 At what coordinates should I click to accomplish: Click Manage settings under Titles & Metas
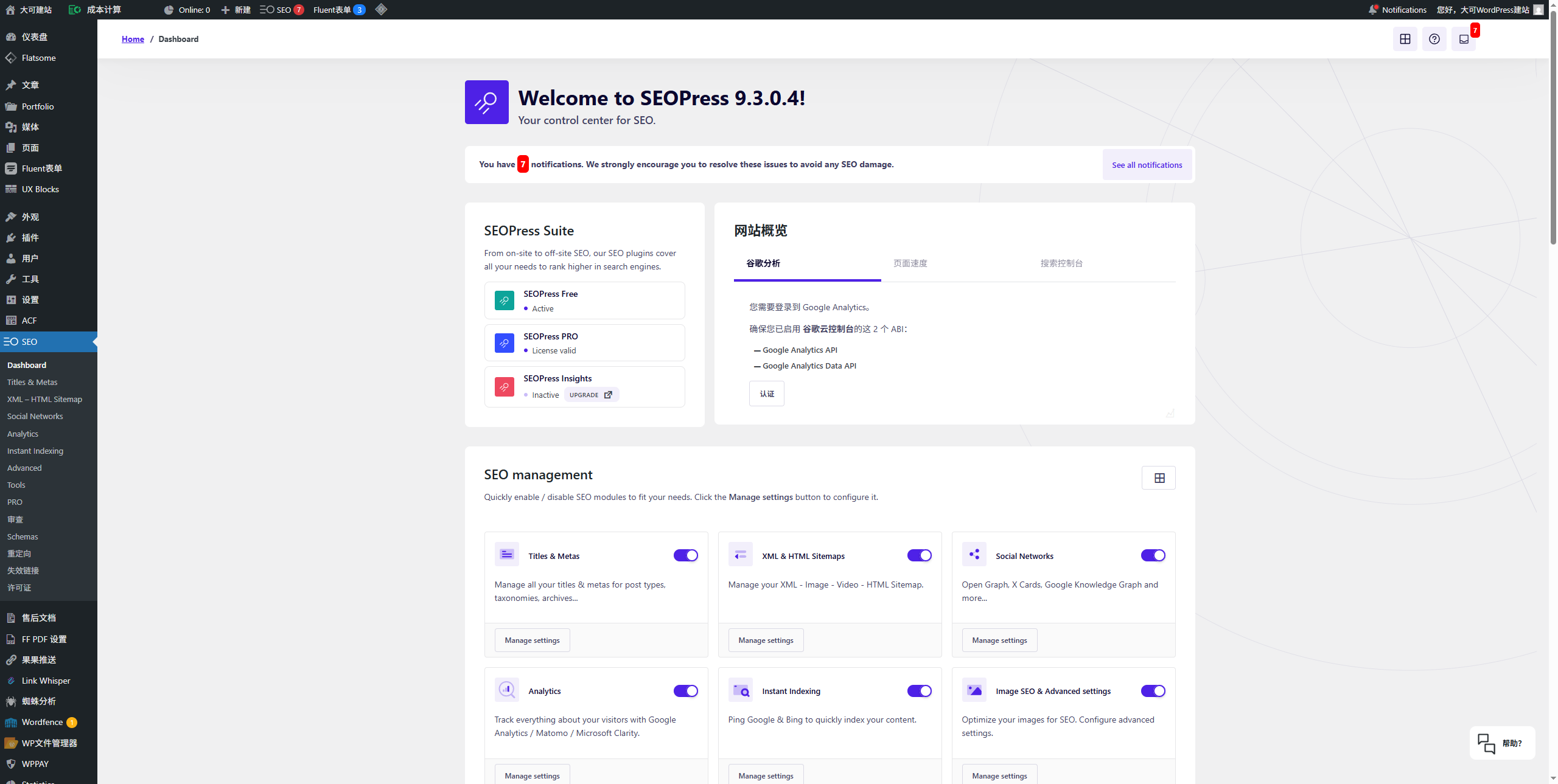532,640
